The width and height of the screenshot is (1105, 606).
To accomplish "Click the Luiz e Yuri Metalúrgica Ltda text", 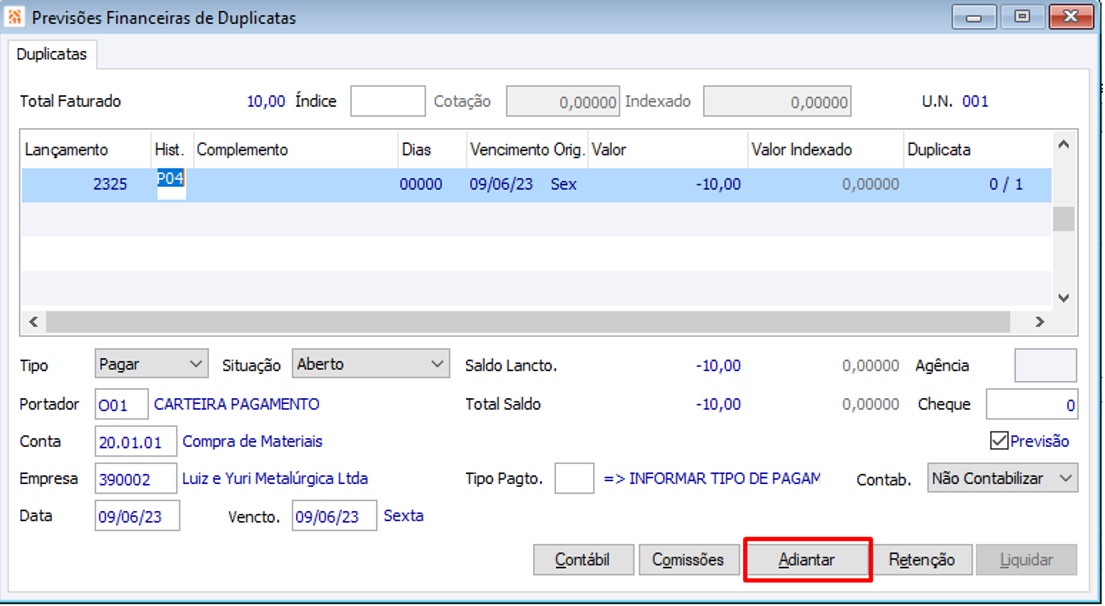I will (x=275, y=479).
